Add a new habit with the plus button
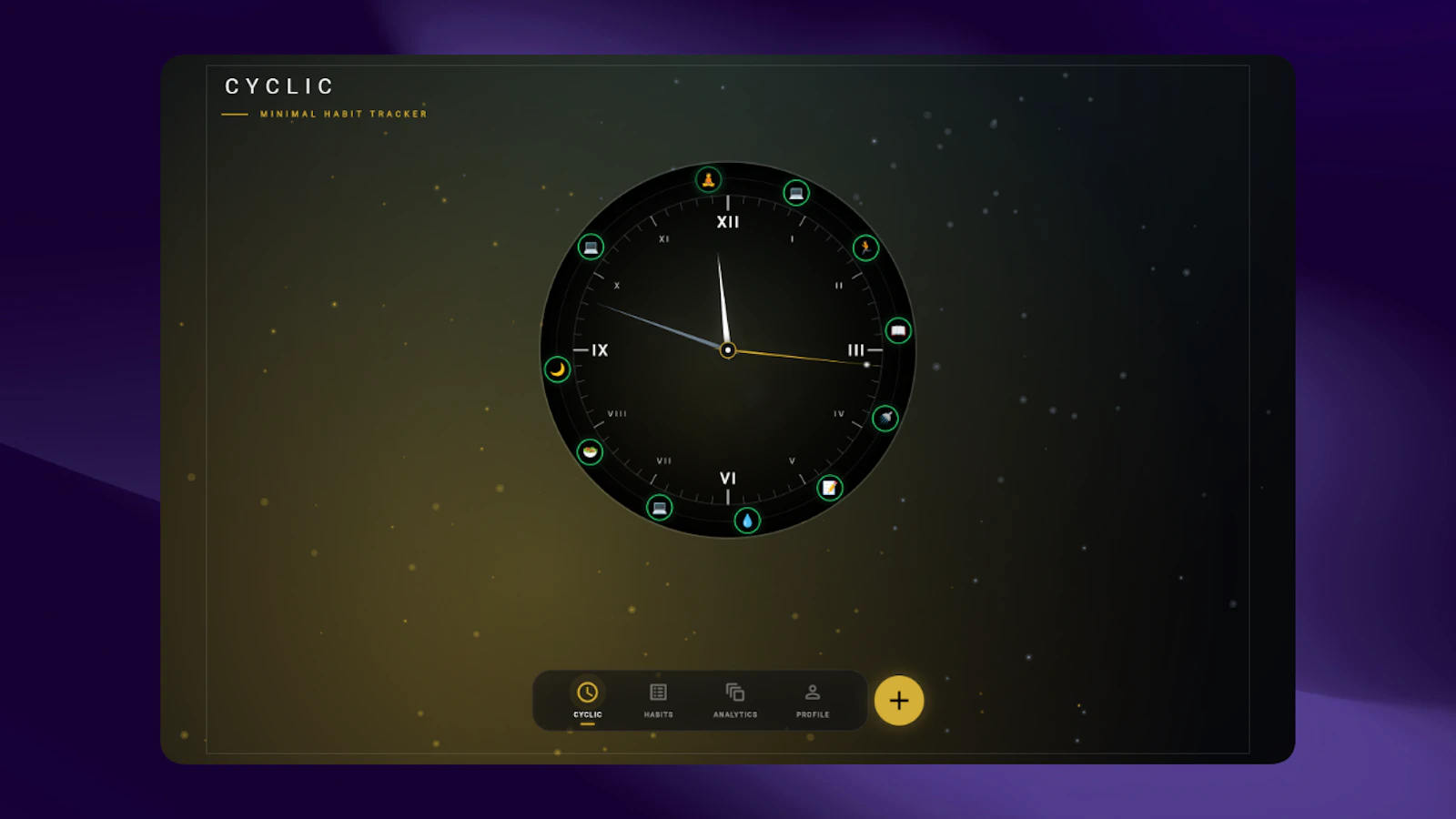1456x819 pixels. tap(899, 701)
